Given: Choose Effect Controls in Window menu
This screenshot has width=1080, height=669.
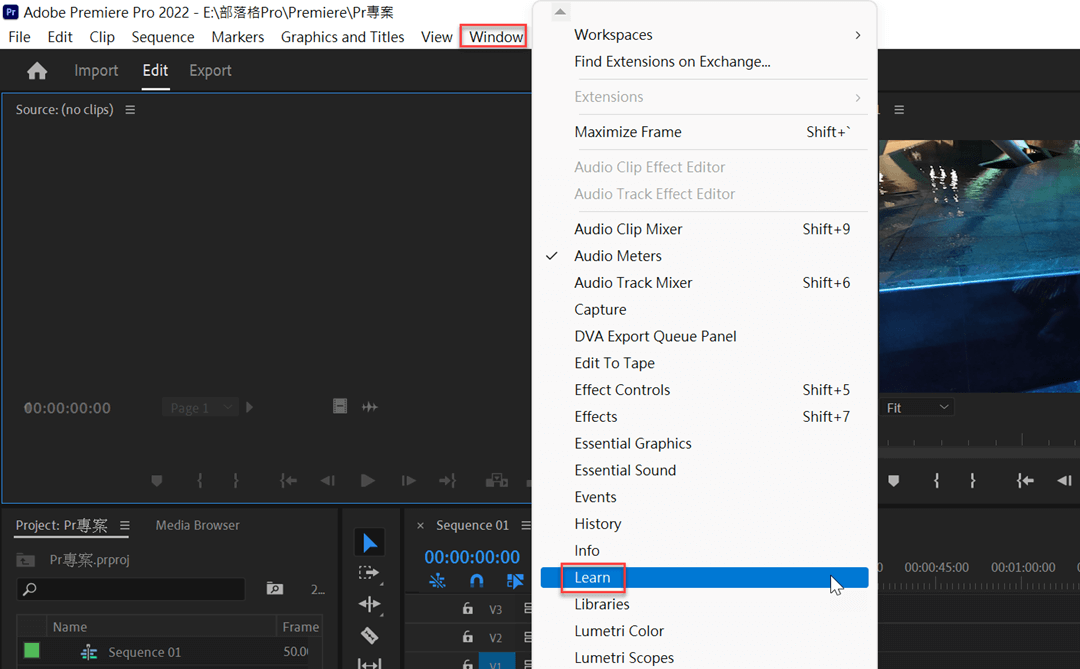Looking at the screenshot, I should click(704, 390).
